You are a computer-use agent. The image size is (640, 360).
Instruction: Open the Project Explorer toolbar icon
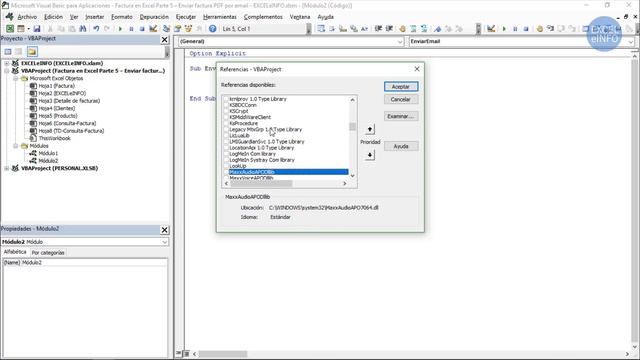166,29
